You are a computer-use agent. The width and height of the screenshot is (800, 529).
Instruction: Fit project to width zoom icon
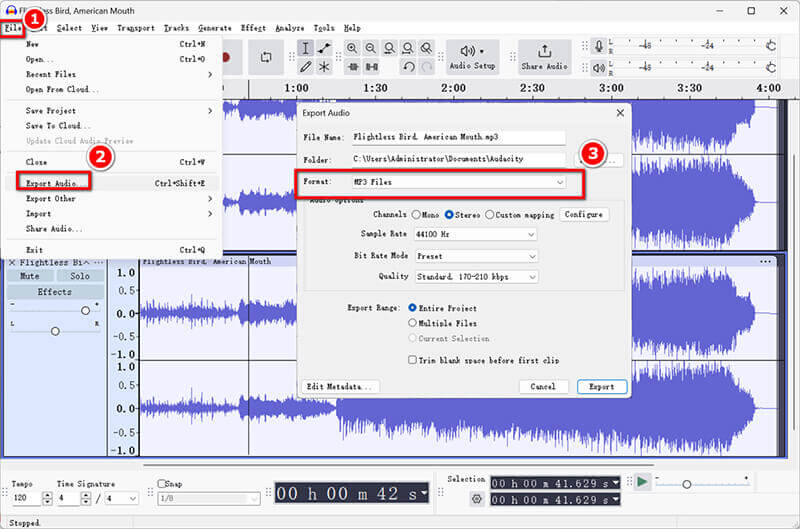coord(408,48)
